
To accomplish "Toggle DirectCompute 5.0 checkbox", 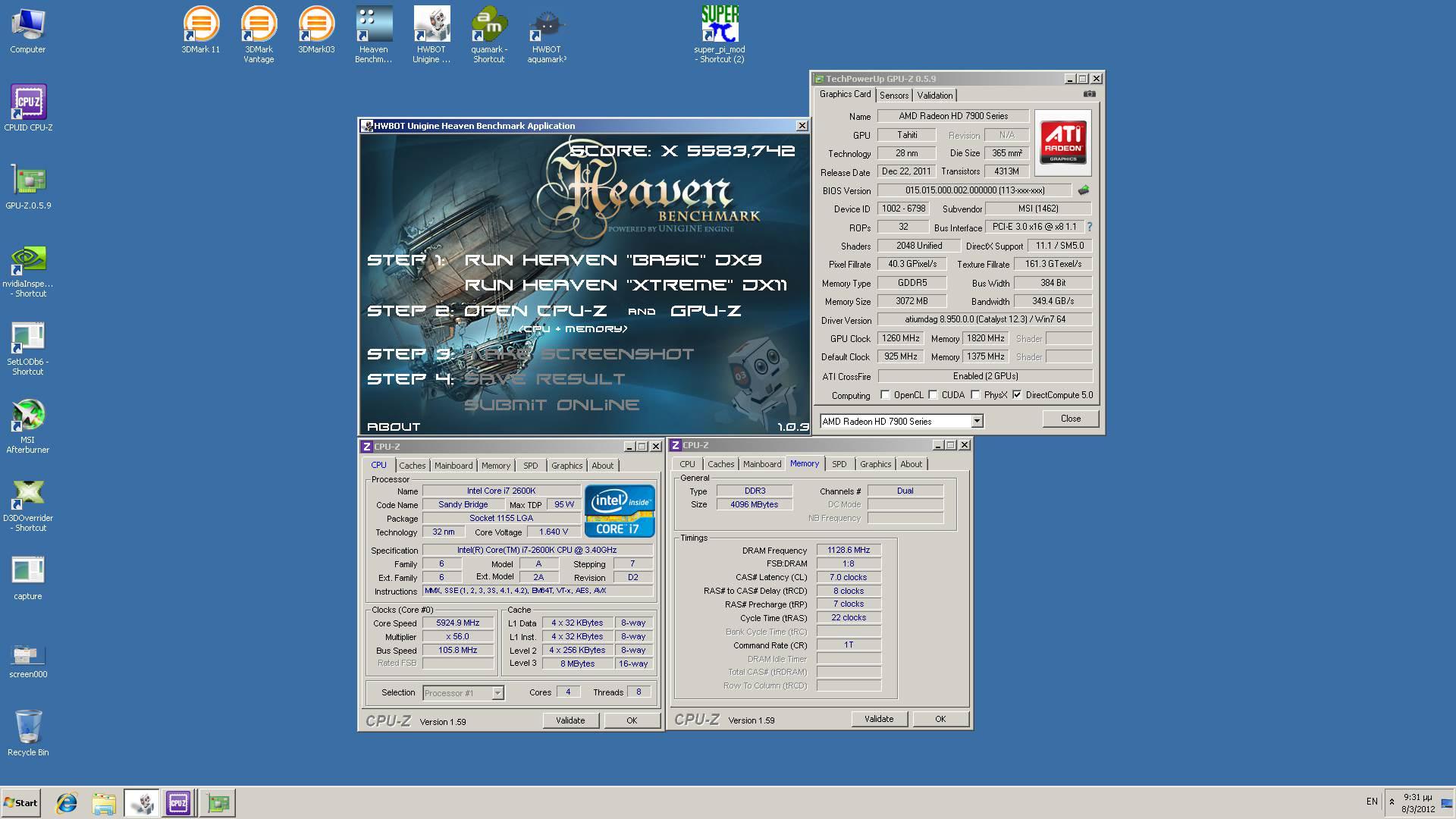I will tap(1017, 395).
